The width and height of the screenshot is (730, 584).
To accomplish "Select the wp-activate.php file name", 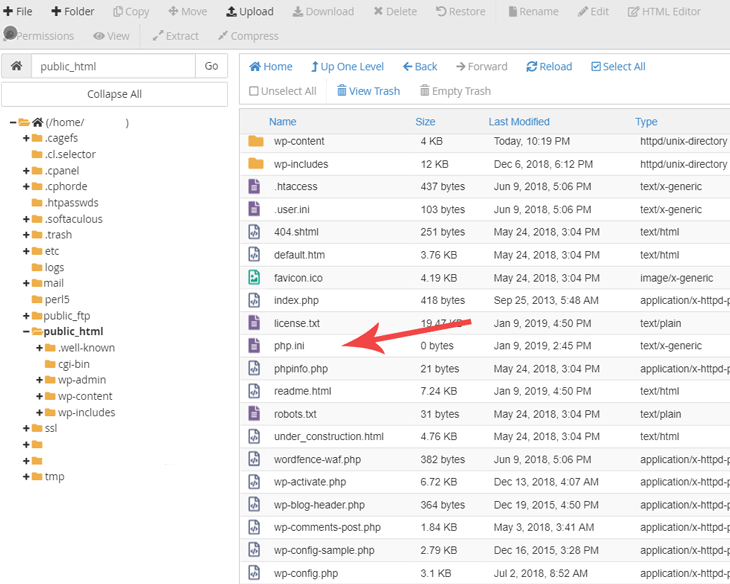I will tap(310, 482).
